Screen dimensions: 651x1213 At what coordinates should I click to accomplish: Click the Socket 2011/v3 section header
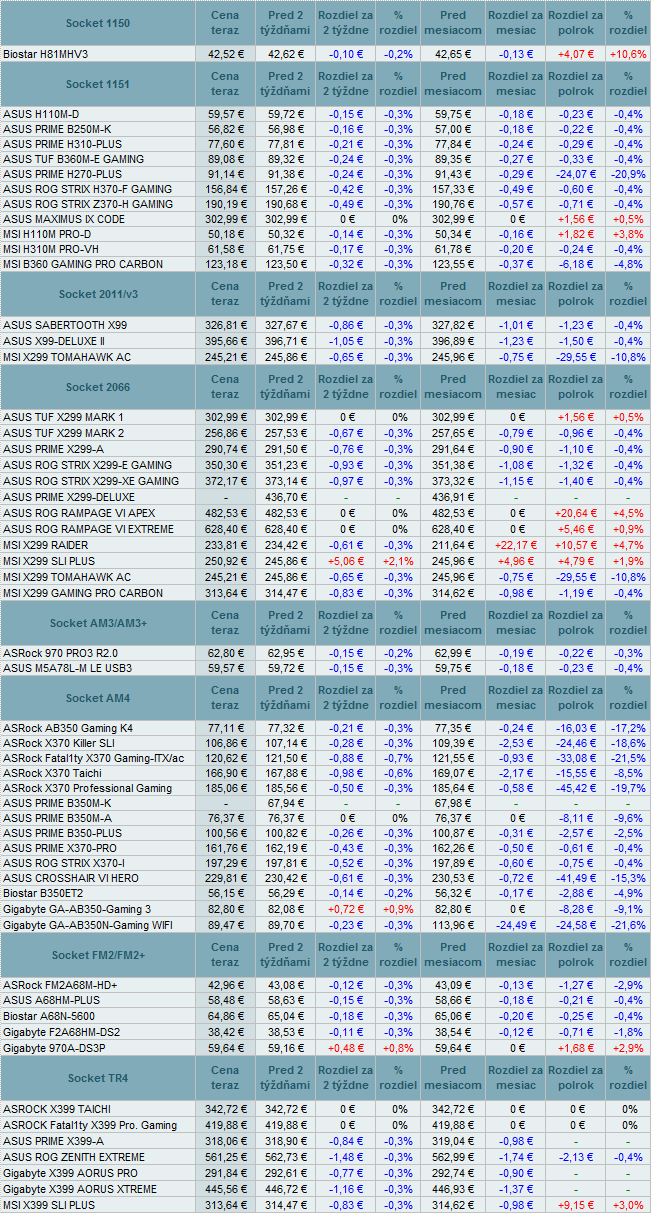pos(97,295)
